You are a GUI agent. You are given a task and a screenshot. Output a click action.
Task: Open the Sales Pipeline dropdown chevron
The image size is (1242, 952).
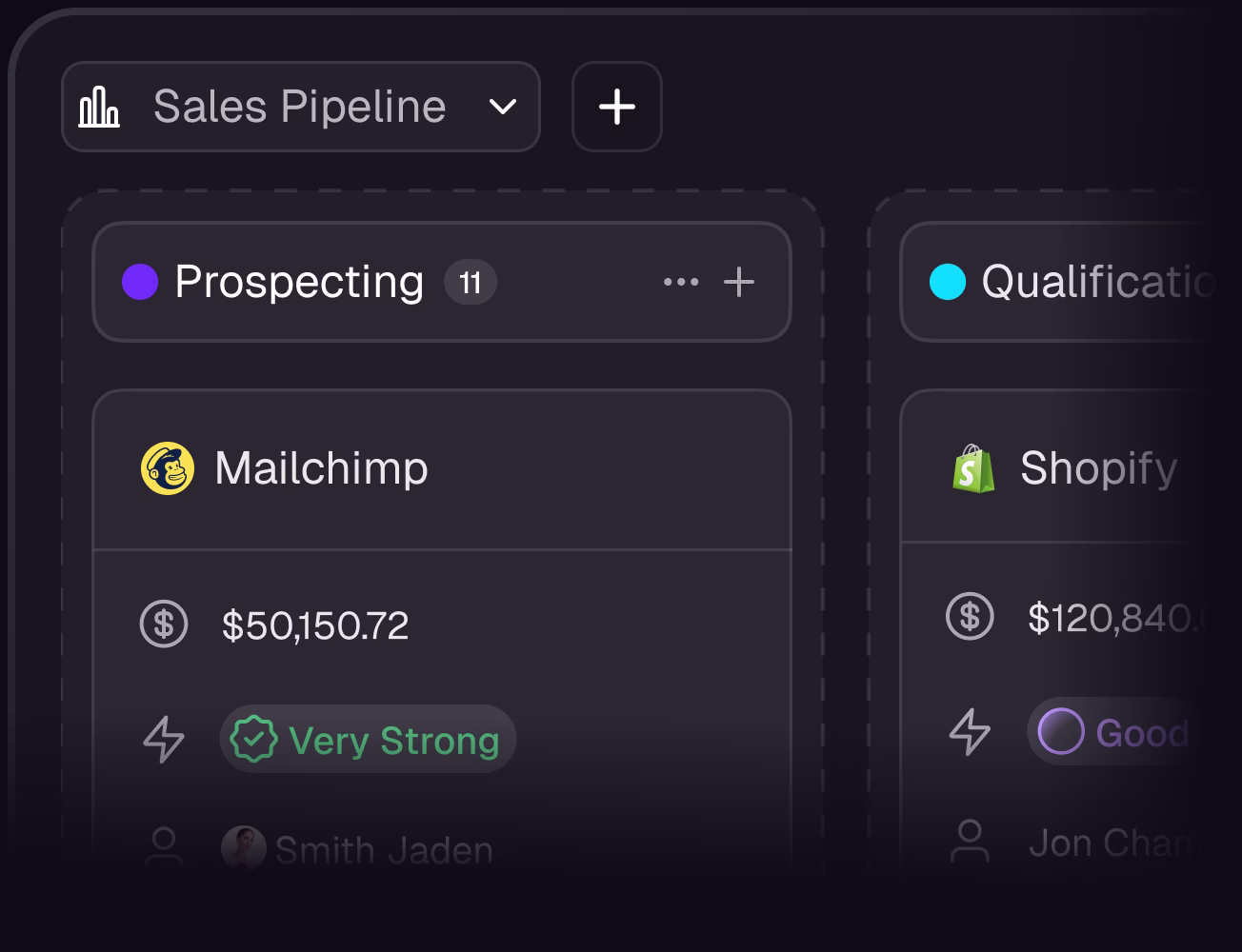click(x=502, y=107)
